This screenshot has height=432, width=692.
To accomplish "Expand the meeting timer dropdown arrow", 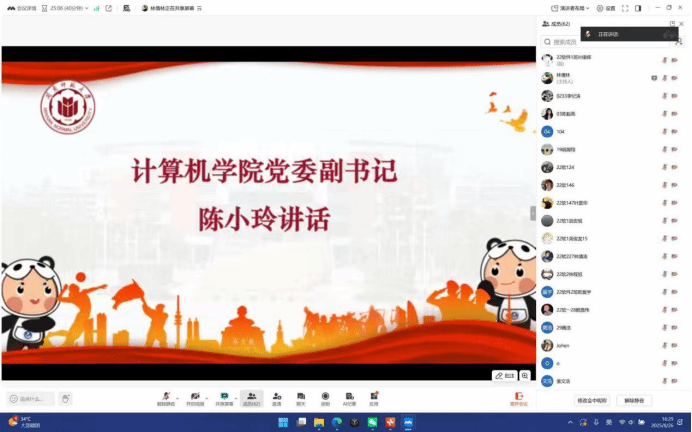I will tap(83, 8).
